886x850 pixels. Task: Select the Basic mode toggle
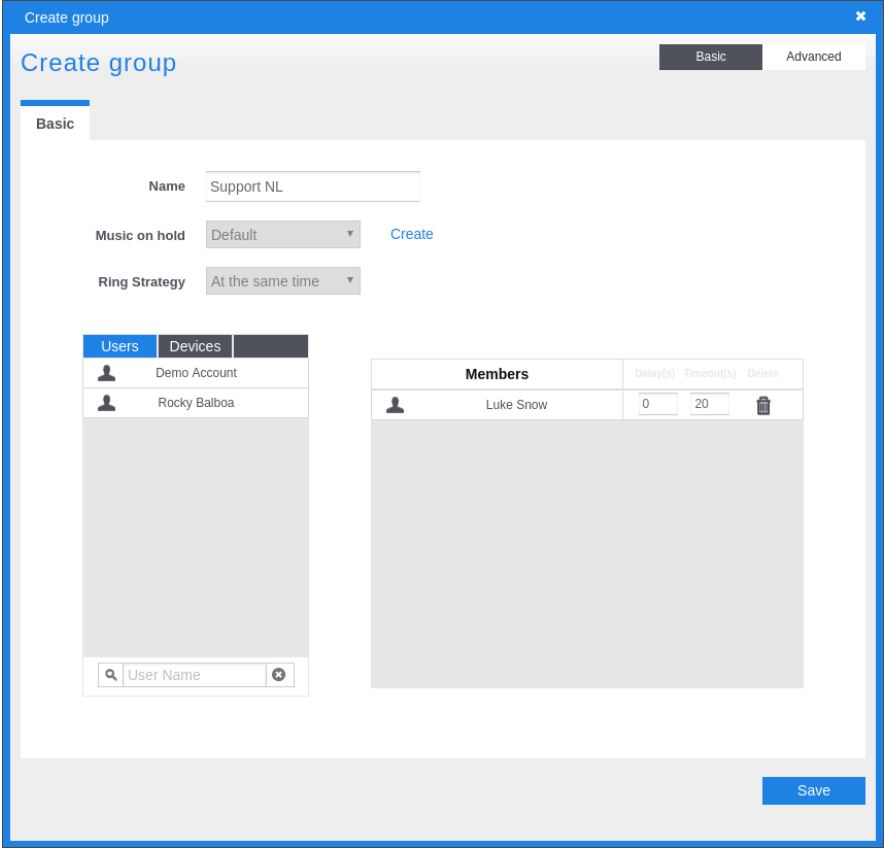710,57
